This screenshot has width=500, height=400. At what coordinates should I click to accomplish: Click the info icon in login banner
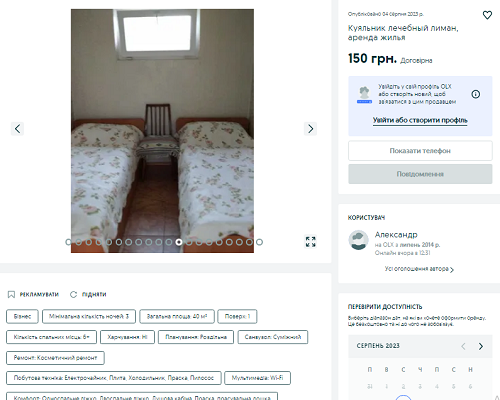coord(476,94)
